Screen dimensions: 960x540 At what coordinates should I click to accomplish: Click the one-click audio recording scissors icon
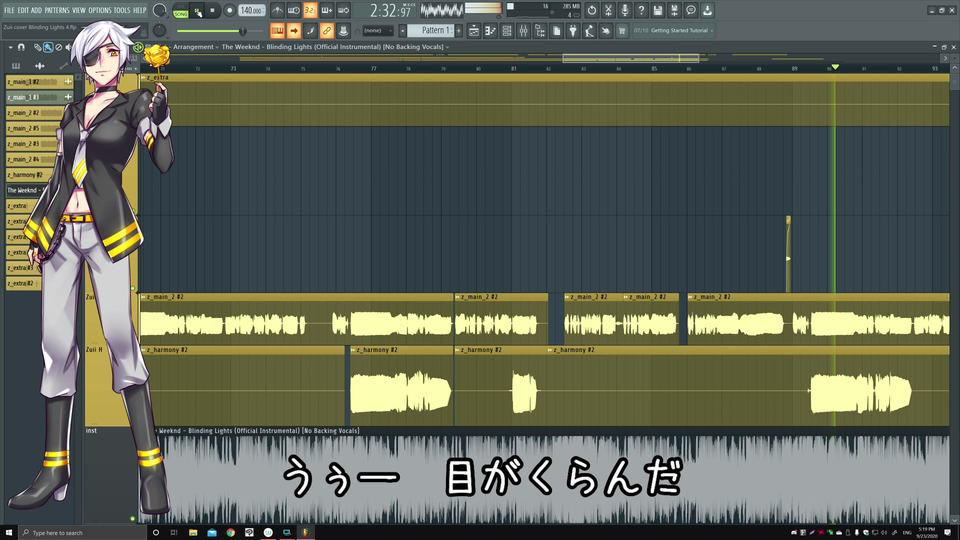point(608,10)
